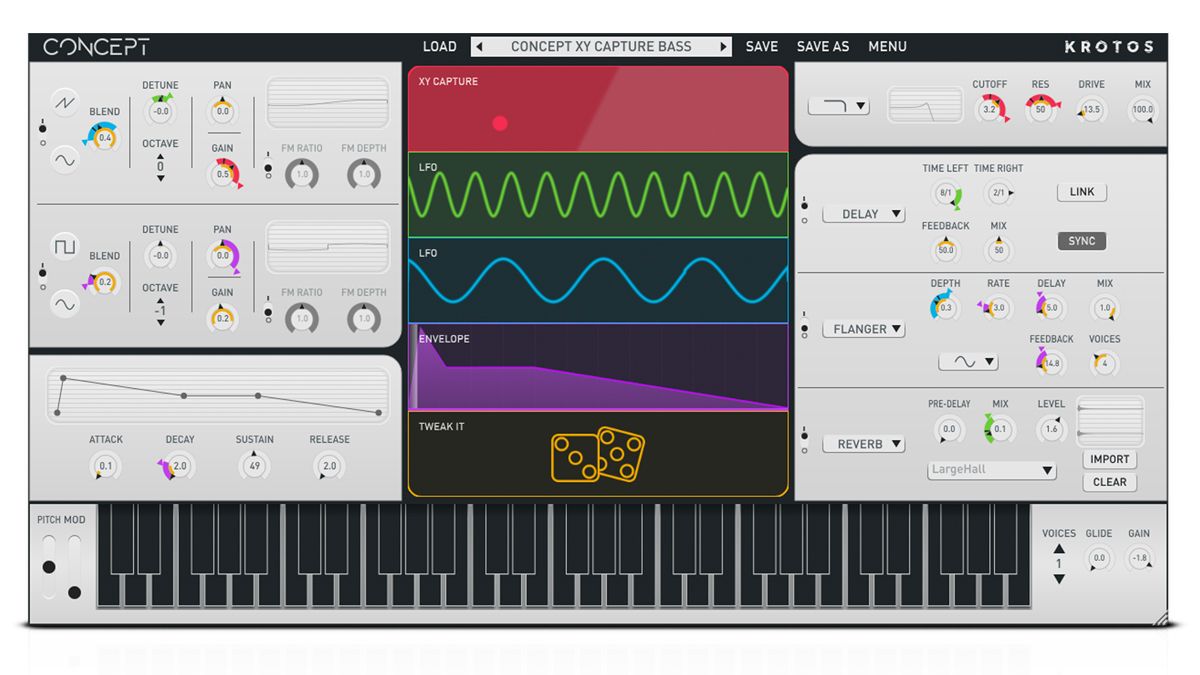This screenshot has height=675, width=1200.
Task: Open the LargeHall reverb preset dropdown
Action: [x=992, y=470]
